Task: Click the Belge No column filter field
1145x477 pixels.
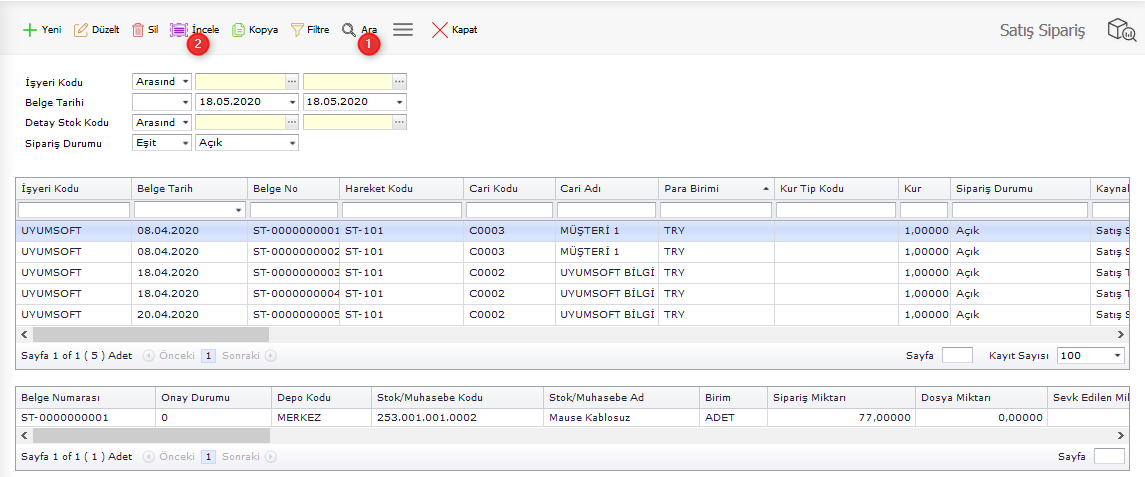Action: point(294,210)
